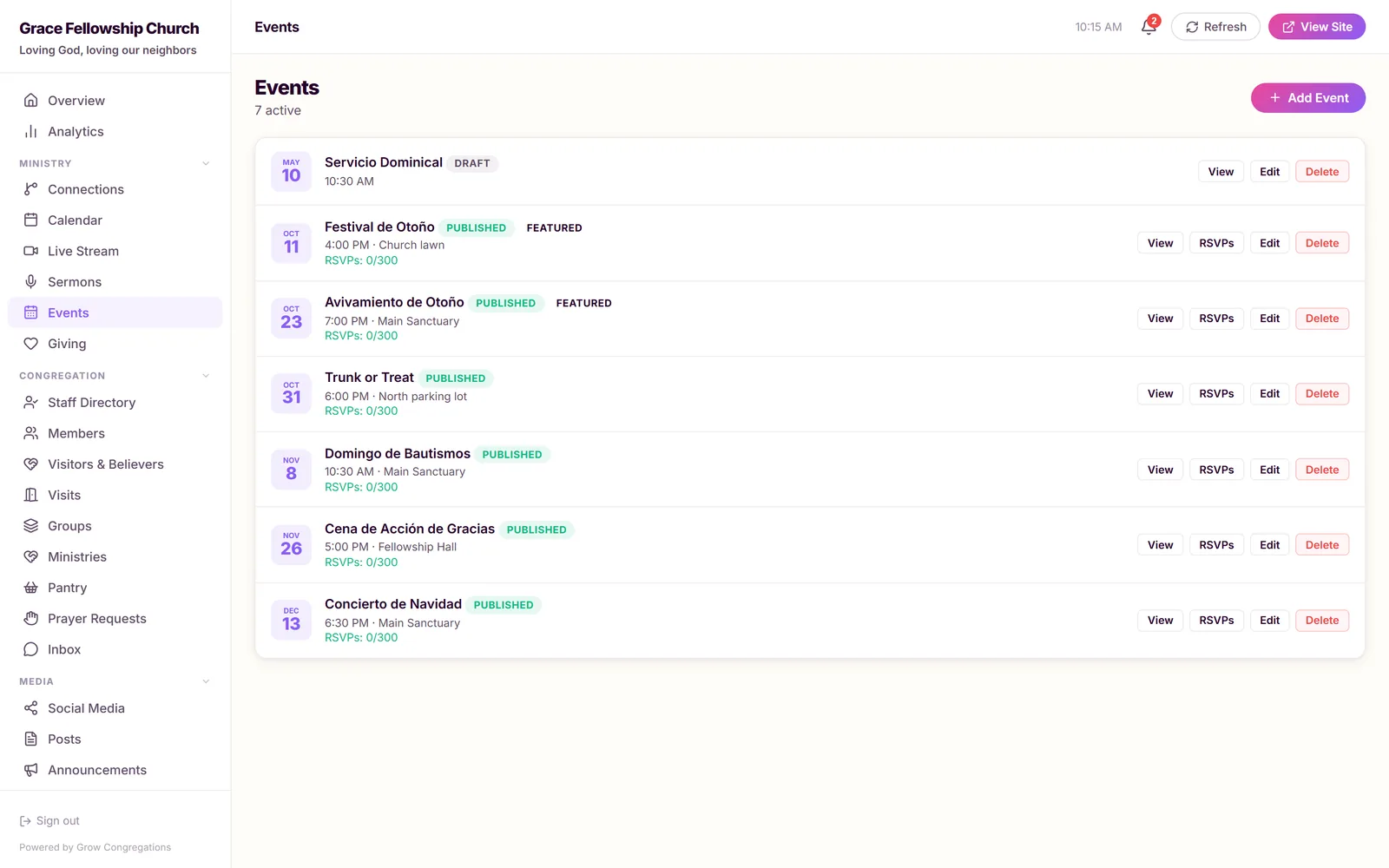The height and width of the screenshot is (868, 1389).
Task: Click the Members people icon
Action: (31, 433)
